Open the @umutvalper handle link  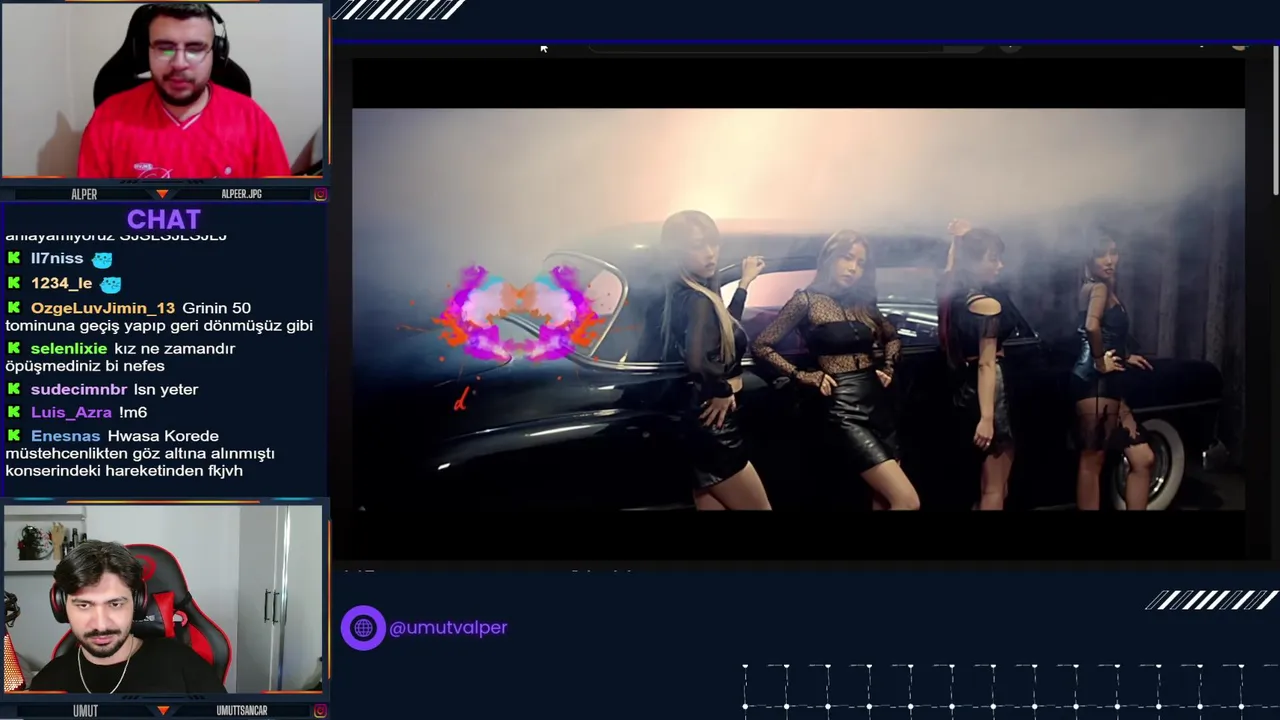[448, 628]
